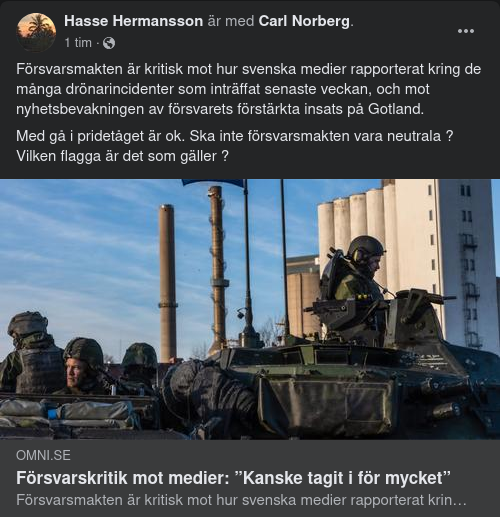The width and height of the screenshot is (500, 517).
Task: Click the line 'Med gå i pridetåget är ok'
Action: click(x=100, y=136)
